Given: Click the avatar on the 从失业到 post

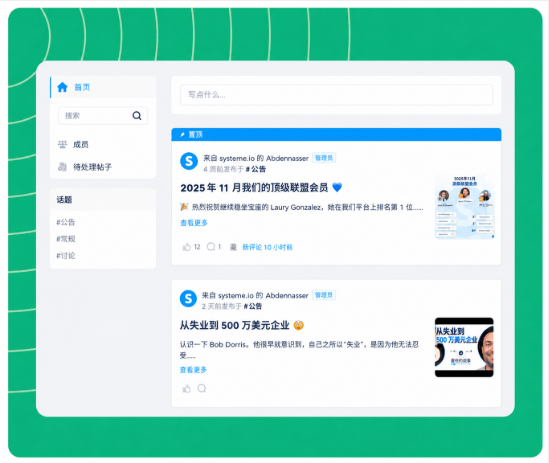Looking at the screenshot, I should click(x=188, y=299).
